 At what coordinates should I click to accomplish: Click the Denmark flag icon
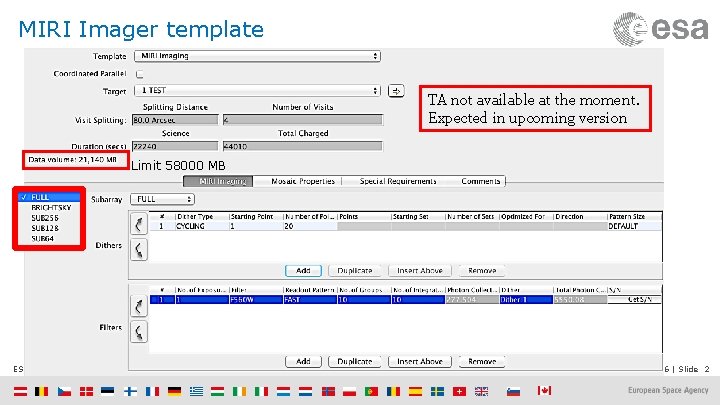[x=86, y=391]
